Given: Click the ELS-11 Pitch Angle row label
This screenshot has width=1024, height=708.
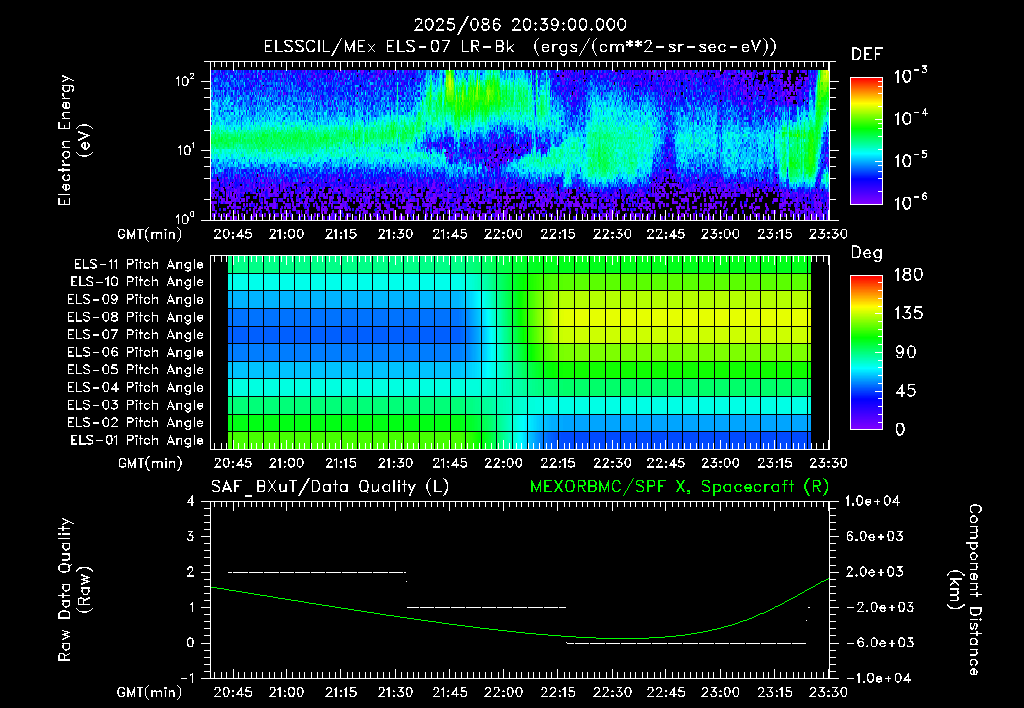Looking at the screenshot, I should [x=138, y=265].
